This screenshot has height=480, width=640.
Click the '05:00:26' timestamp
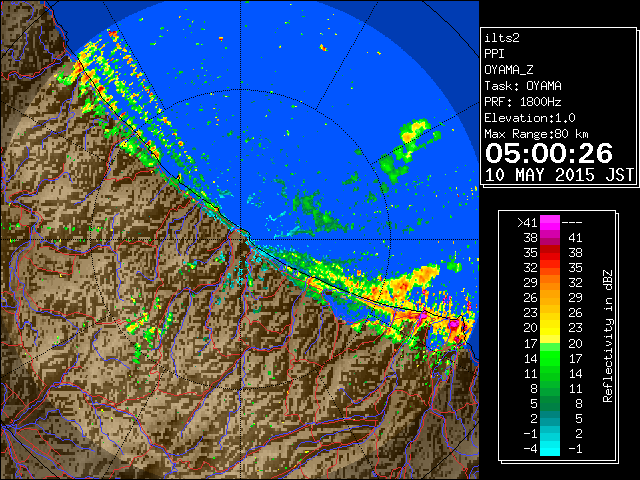549,153
